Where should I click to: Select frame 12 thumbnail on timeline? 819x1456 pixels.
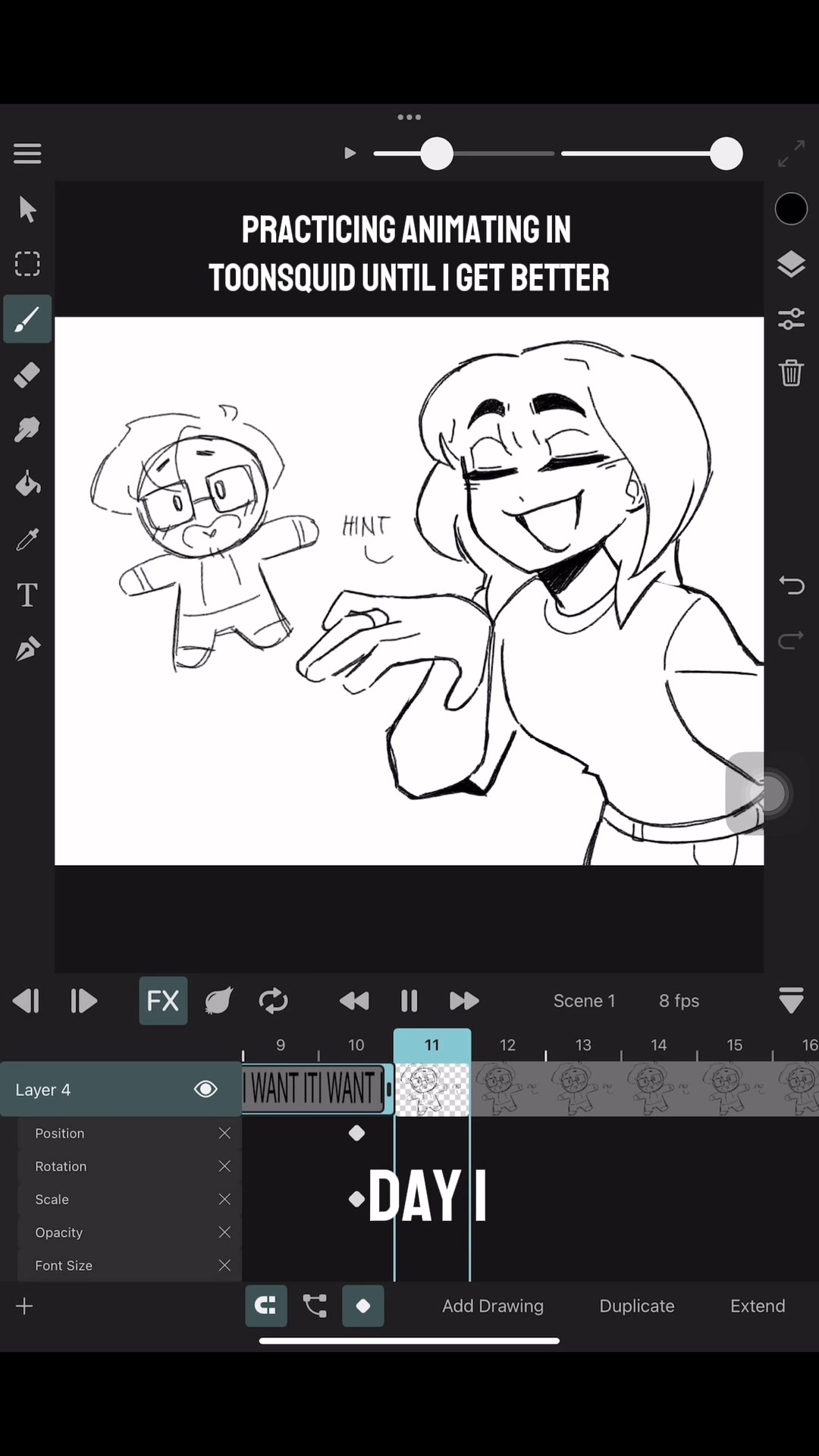point(508,1089)
